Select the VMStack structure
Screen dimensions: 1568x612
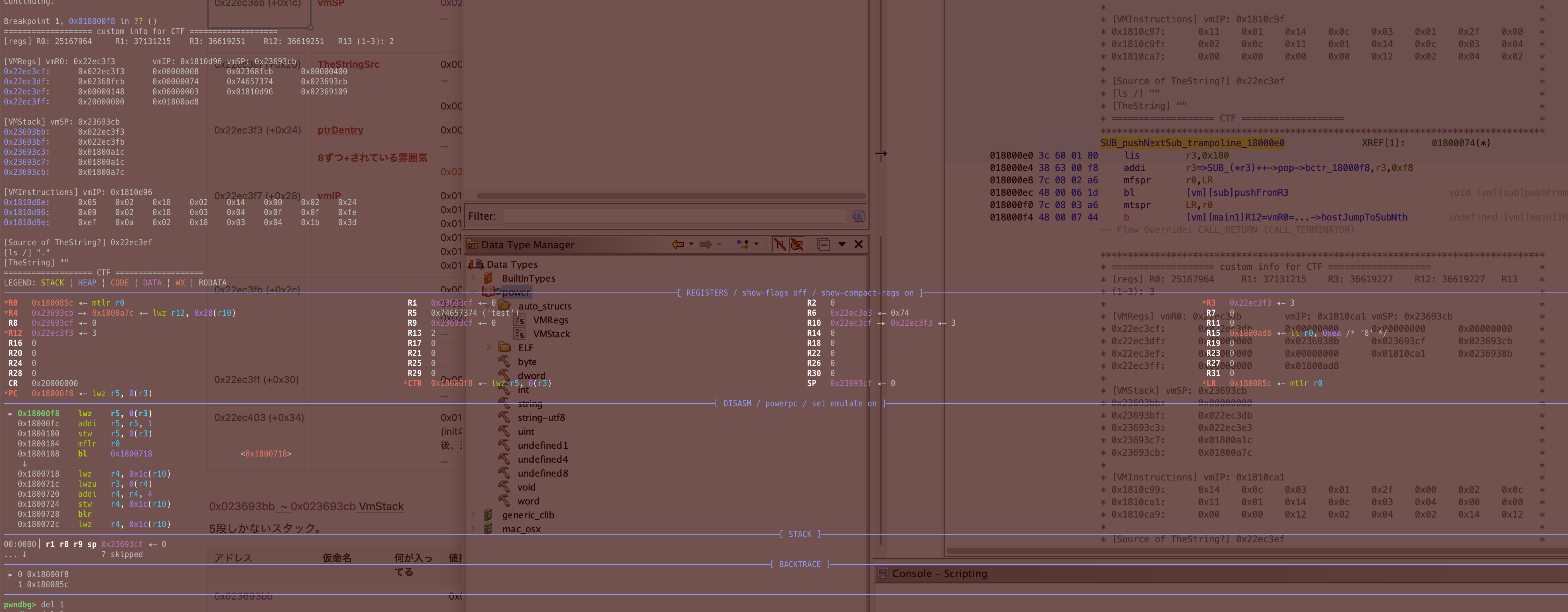(551, 334)
